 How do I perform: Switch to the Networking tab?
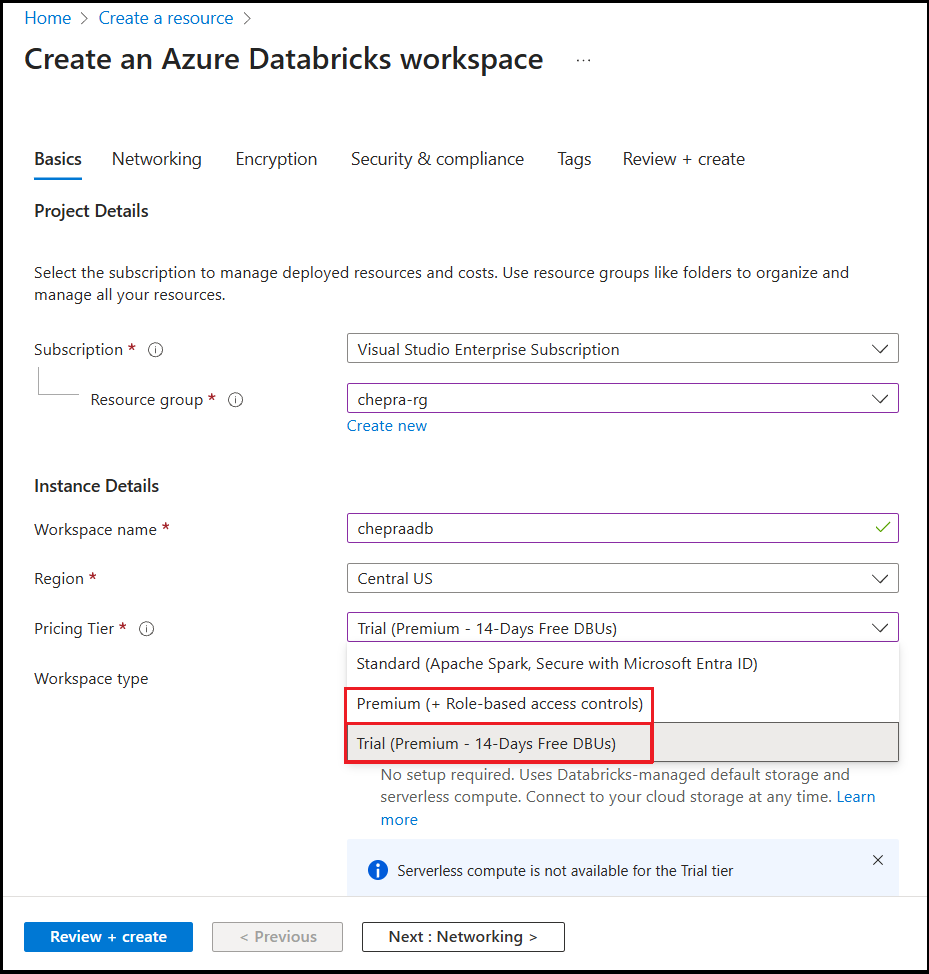[x=156, y=159]
